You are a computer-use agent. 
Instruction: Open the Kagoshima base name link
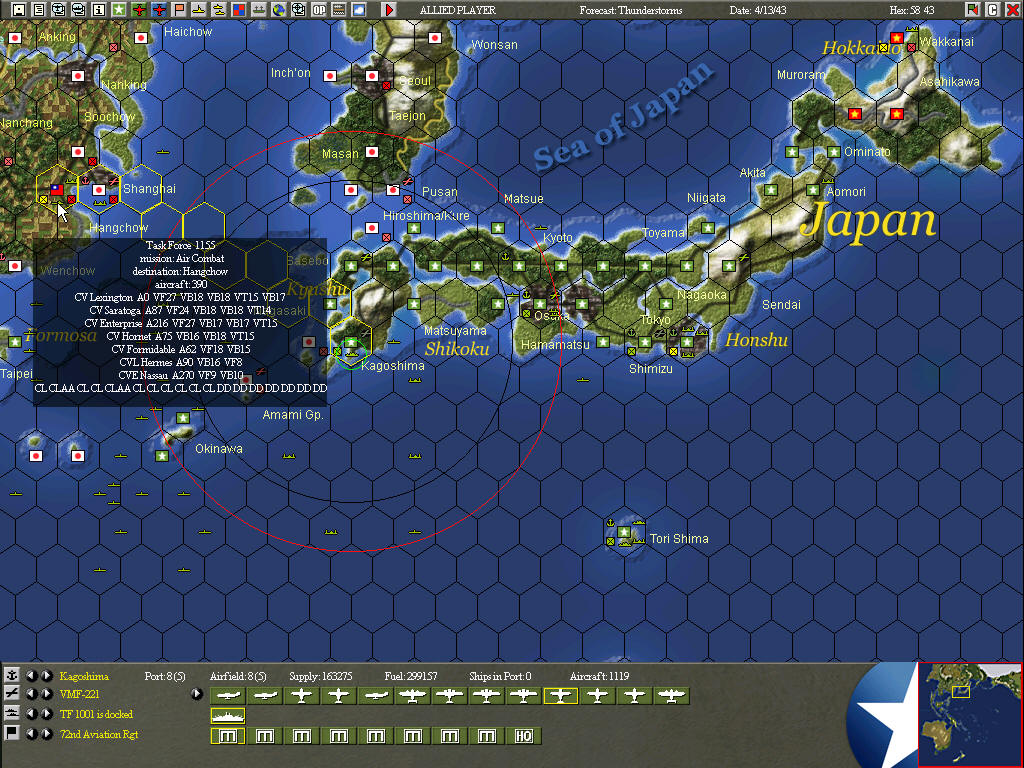pos(86,675)
